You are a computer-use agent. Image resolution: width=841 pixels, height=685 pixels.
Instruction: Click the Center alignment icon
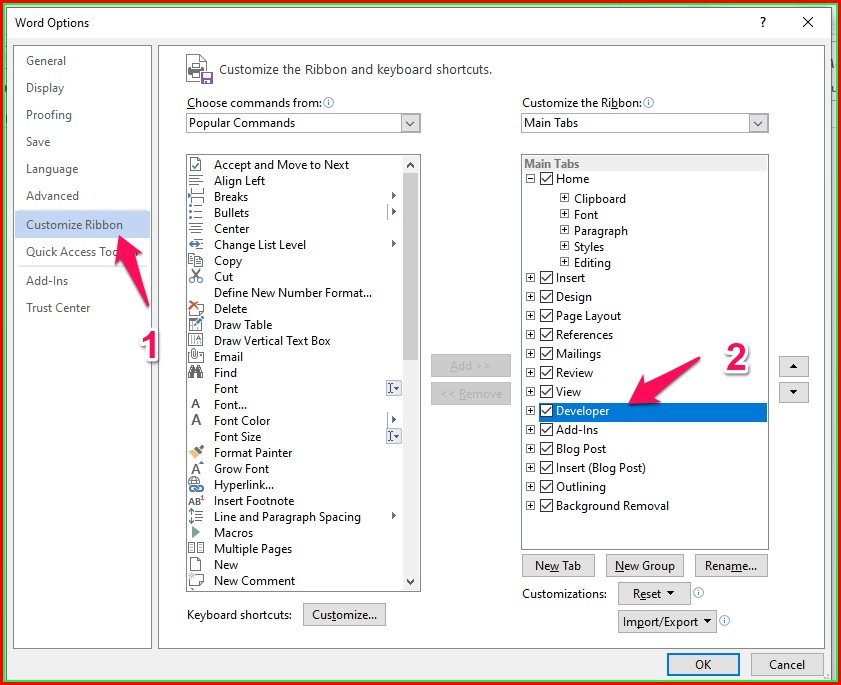point(196,229)
